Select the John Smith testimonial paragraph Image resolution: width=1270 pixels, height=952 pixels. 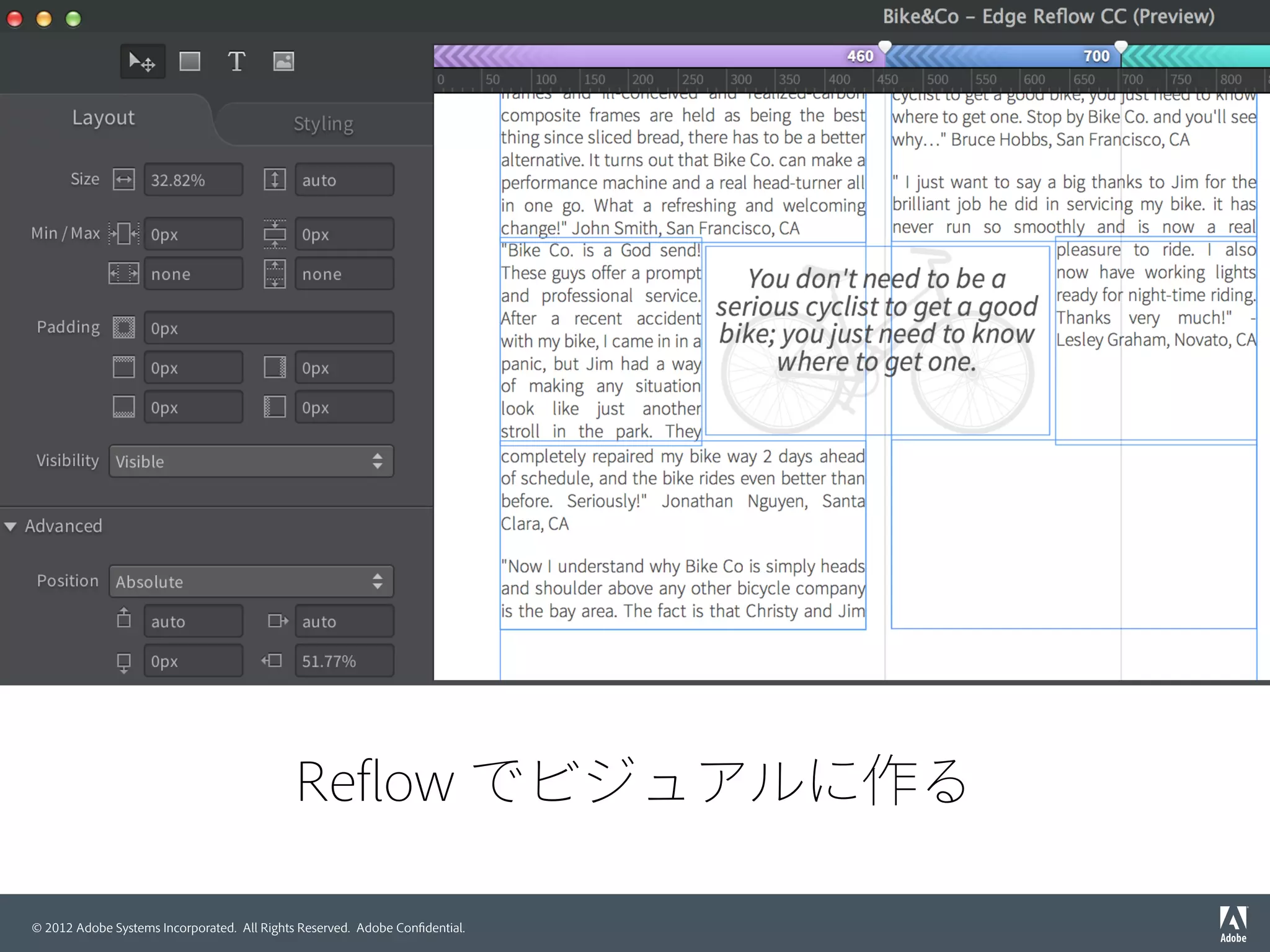pyautogui.click(x=683, y=165)
